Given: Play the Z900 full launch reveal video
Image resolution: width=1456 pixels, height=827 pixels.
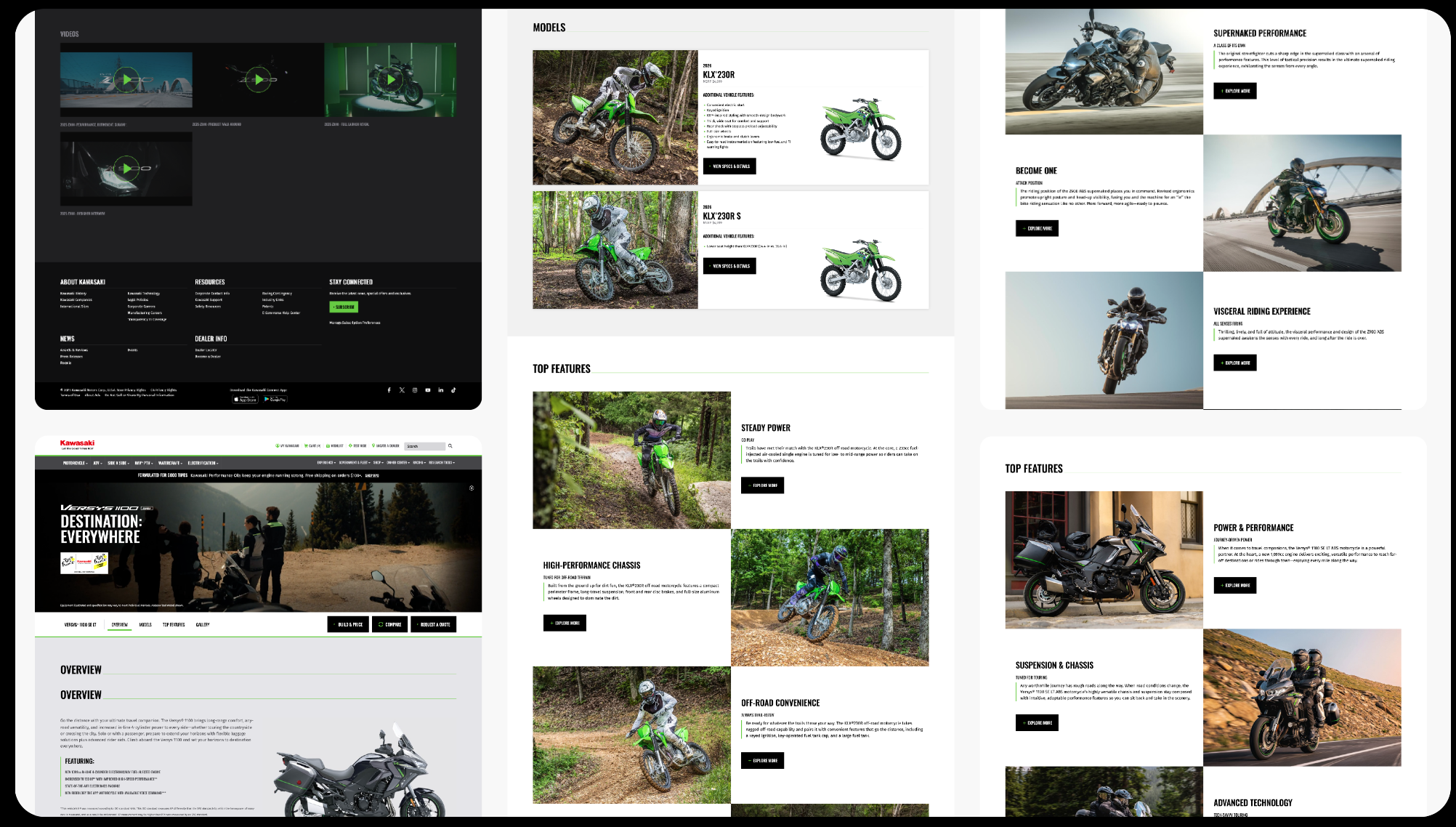Looking at the screenshot, I should coord(391,80).
